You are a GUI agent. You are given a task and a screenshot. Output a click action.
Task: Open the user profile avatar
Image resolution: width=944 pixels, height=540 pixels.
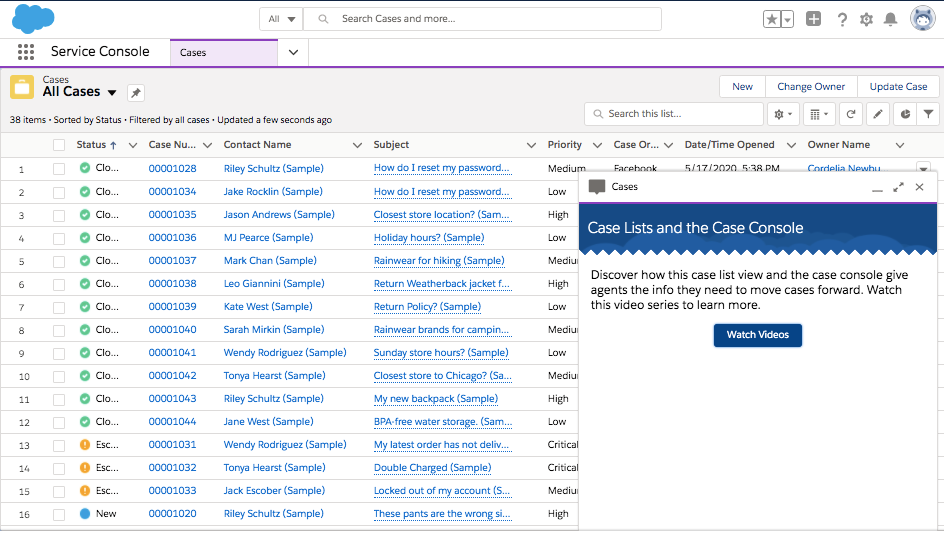922,18
